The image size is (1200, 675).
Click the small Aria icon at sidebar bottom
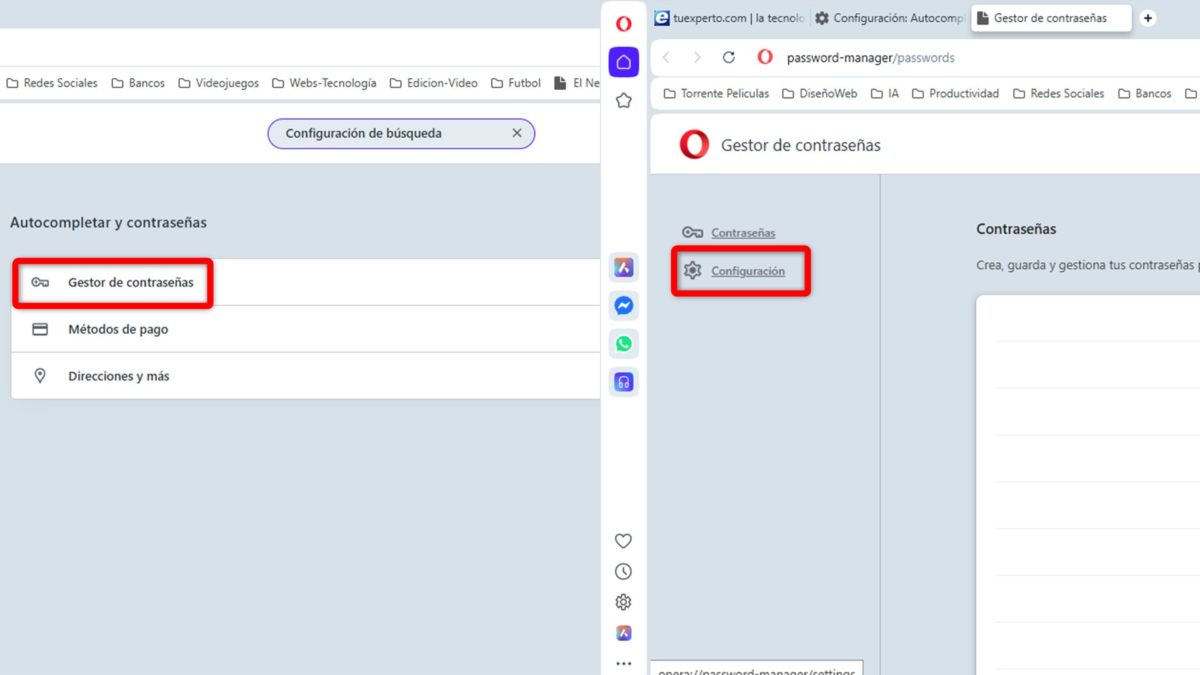click(x=623, y=633)
